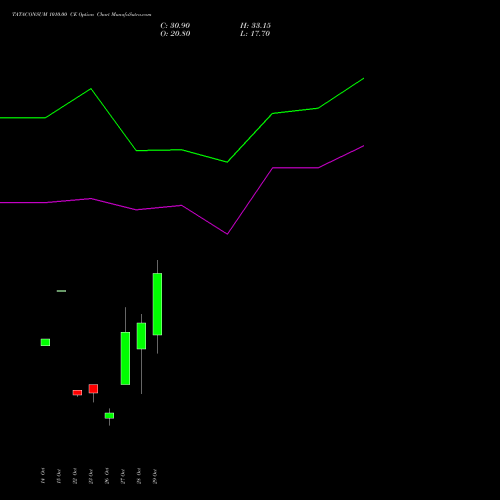Click the 22 Oct red candle

click(x=77, y=393)
